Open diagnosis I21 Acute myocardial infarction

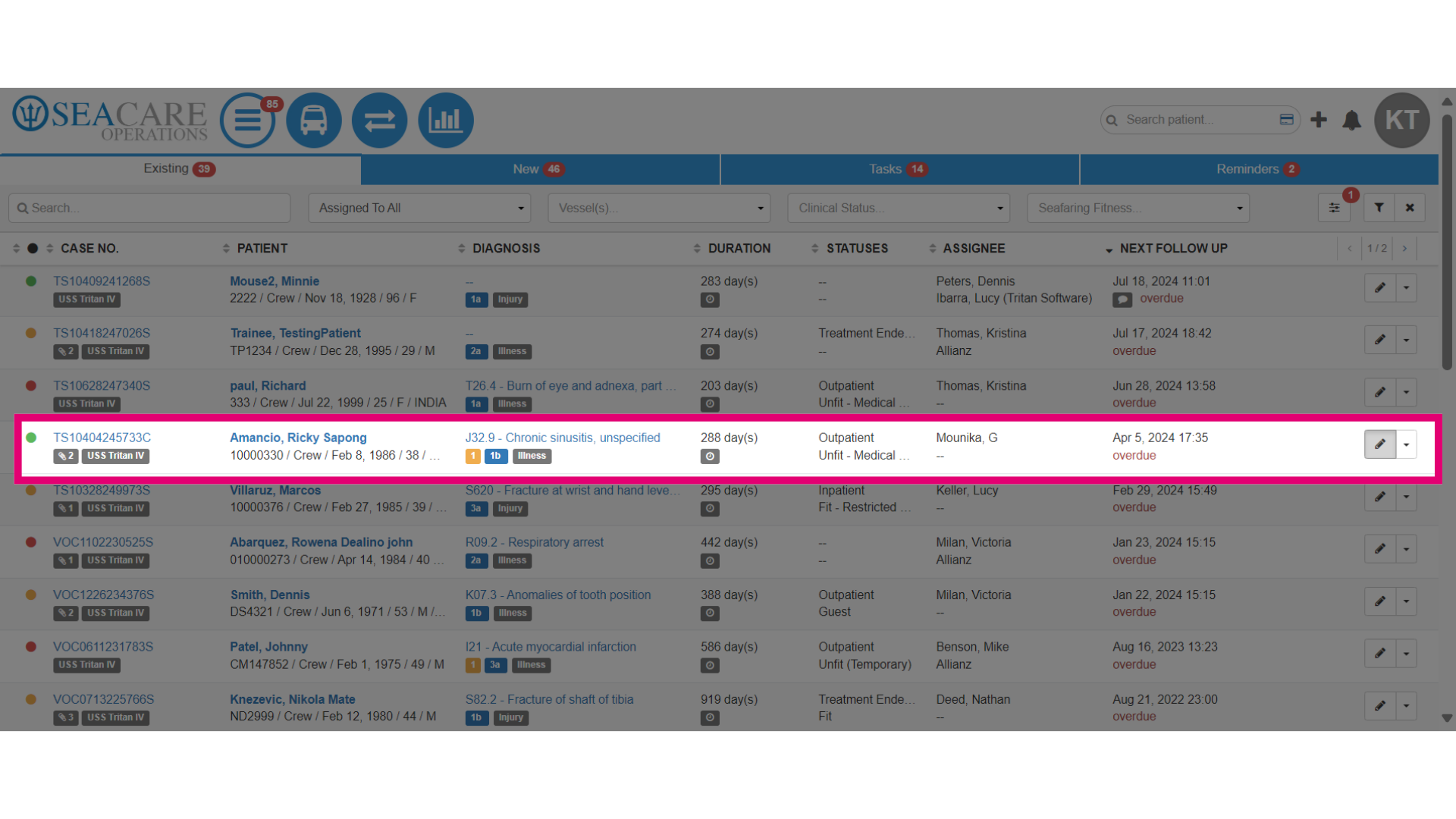pyautogui.click(x=551, y=647)
